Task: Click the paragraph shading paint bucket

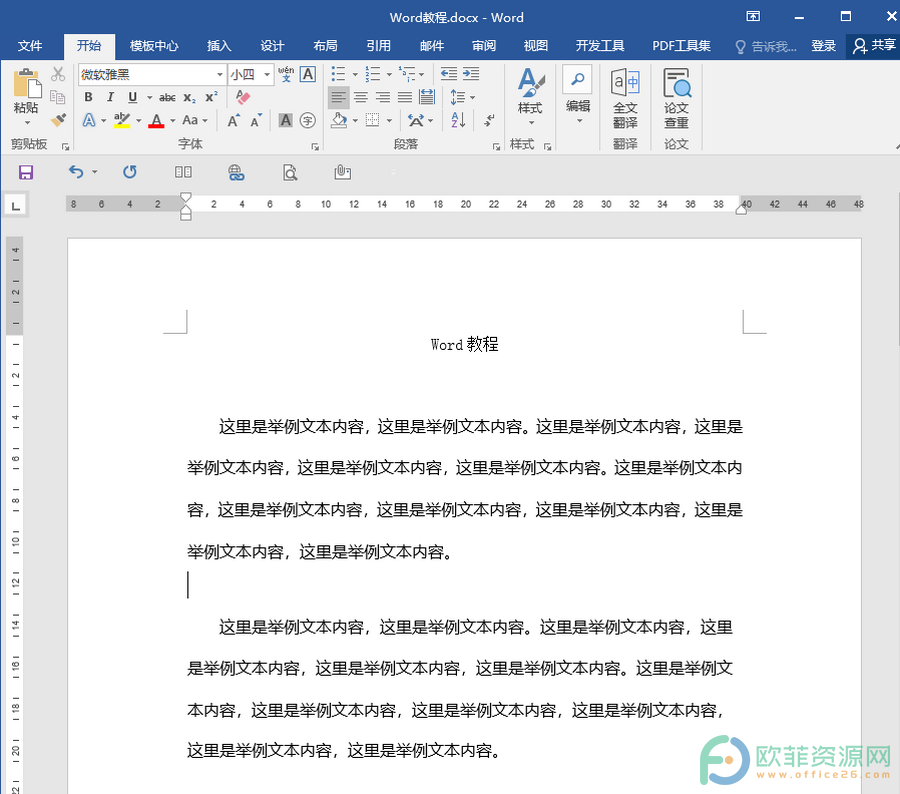Action: click(339, 121)
